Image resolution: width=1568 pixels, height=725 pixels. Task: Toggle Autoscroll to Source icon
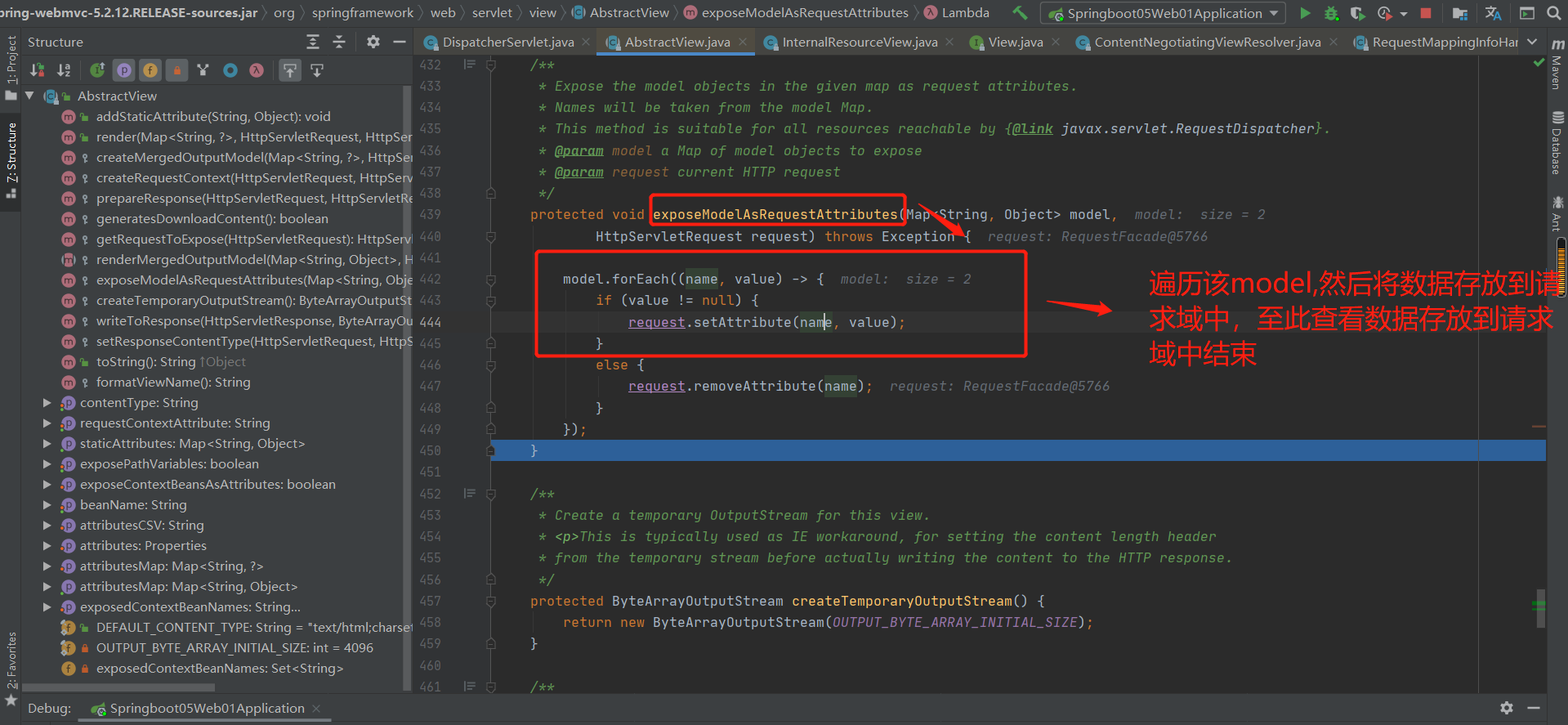[x=290, y=70]
